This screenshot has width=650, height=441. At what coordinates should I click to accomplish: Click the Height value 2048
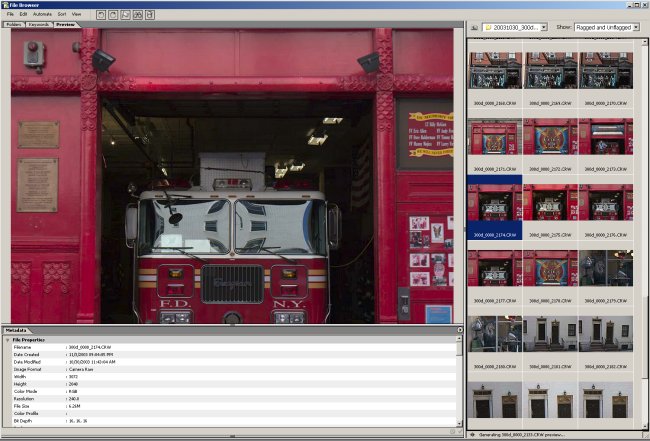coord(73,384)
